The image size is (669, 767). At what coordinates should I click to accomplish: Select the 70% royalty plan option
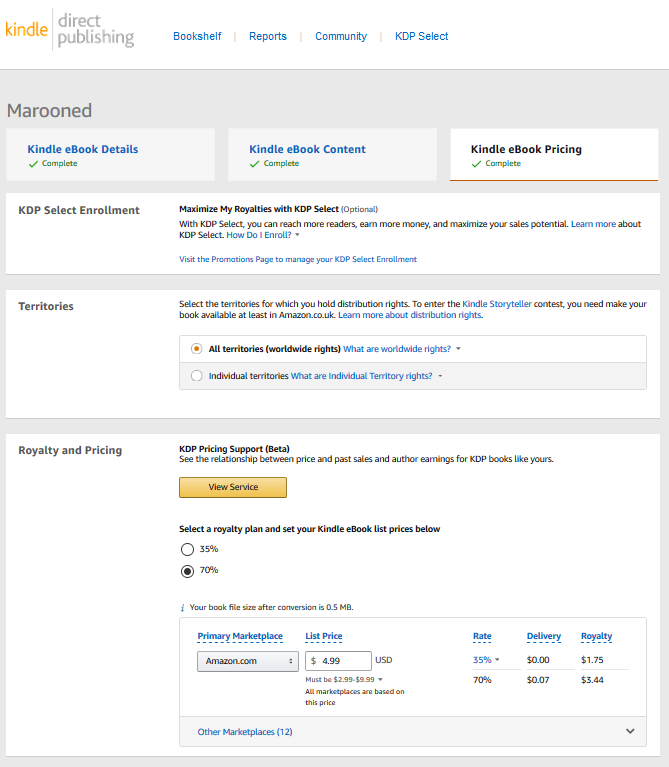[187, 570]
